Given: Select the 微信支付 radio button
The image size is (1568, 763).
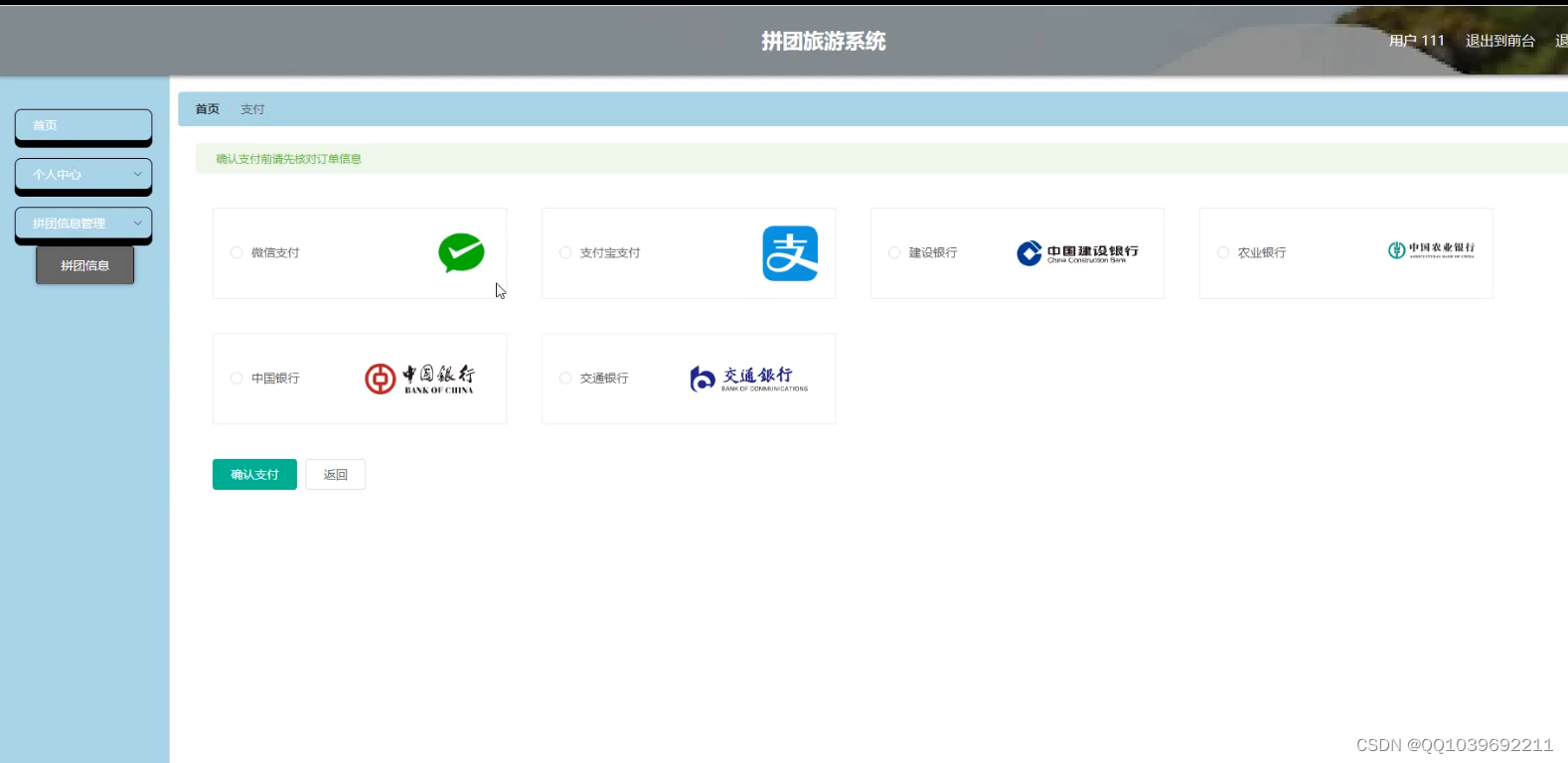Looking at the screenshot, I should [x=236, y=252].
